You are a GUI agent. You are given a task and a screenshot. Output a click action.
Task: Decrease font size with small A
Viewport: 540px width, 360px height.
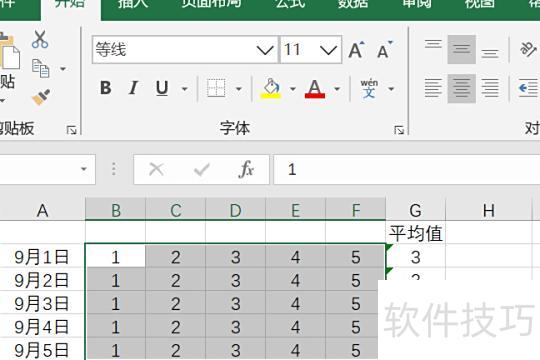pos(384,50)
